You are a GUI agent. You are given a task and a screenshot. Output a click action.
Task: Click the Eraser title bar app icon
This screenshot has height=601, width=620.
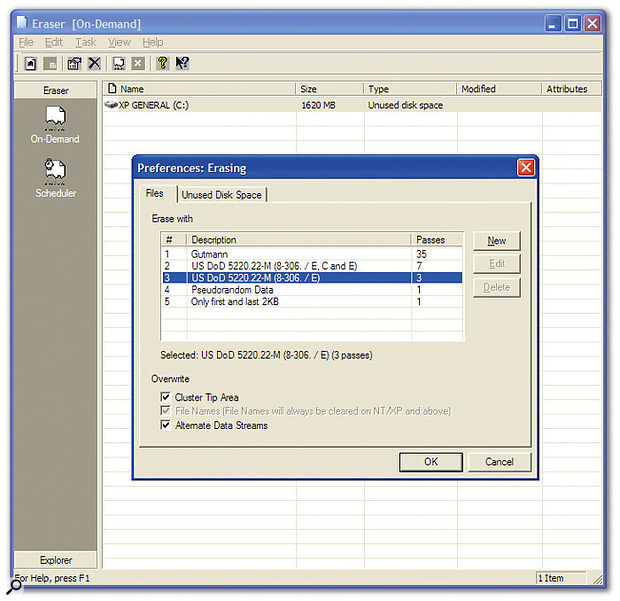click(x=22, y=23)
